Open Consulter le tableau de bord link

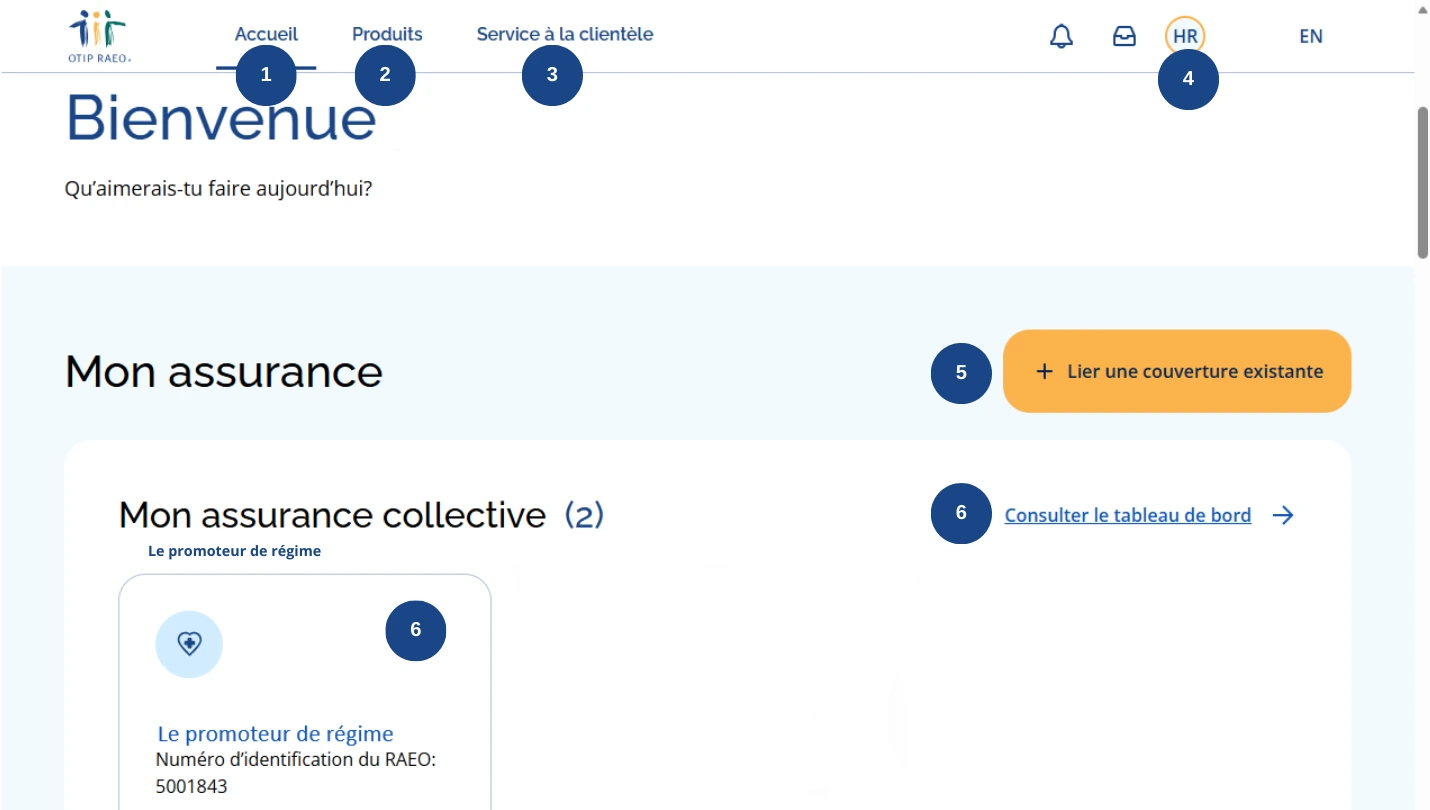pos(1128,515)
